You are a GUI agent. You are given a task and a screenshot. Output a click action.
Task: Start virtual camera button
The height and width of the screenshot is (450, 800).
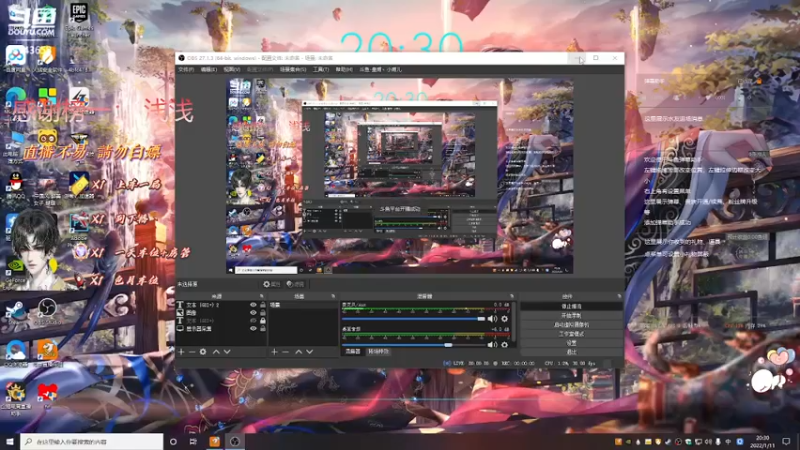[x=571, y=324]
